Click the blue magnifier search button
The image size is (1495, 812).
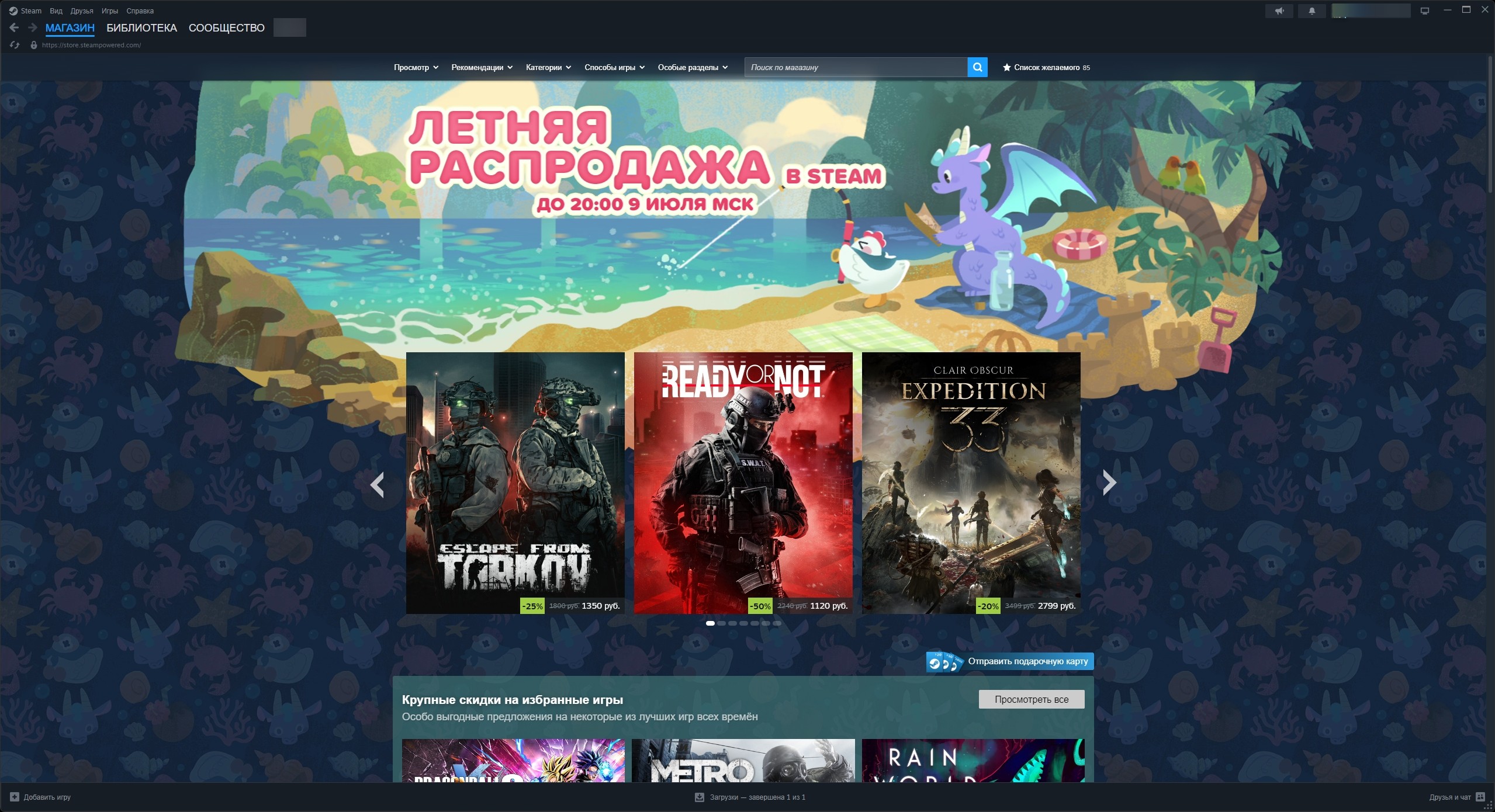click(977, 67)
